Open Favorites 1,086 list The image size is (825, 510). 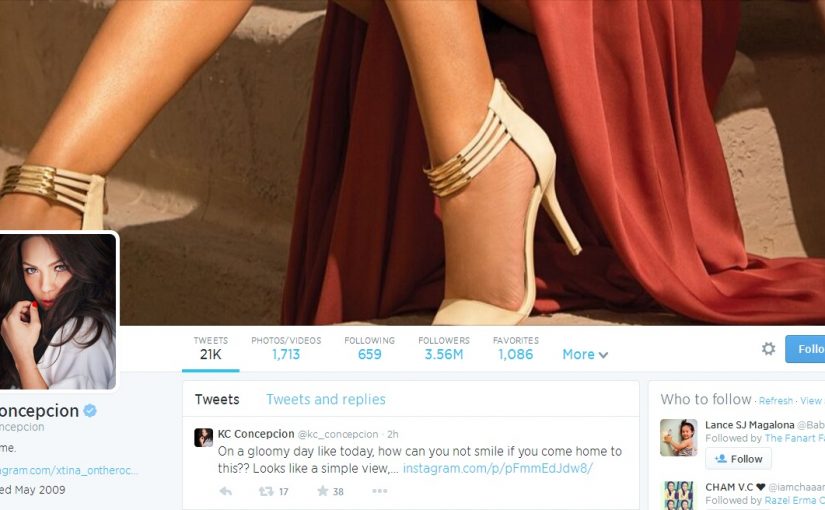point(516,348)
